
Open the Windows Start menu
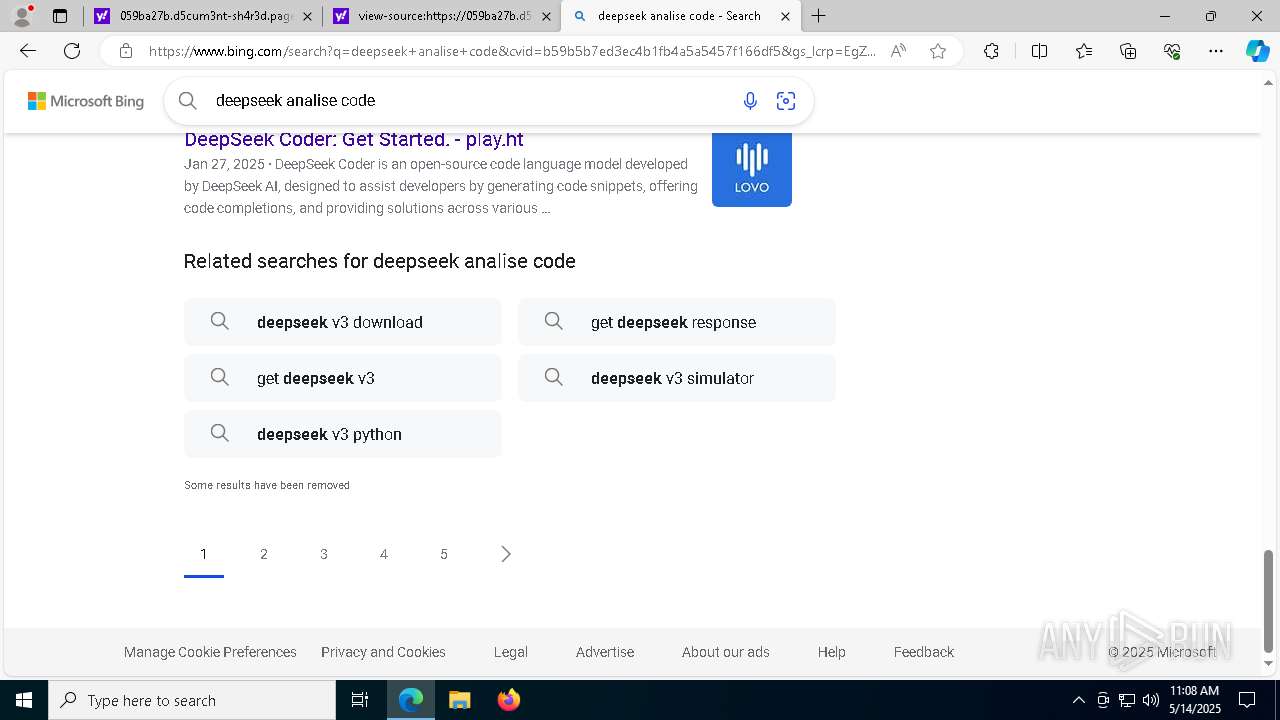pyautogui.click(x=24, y=700)
